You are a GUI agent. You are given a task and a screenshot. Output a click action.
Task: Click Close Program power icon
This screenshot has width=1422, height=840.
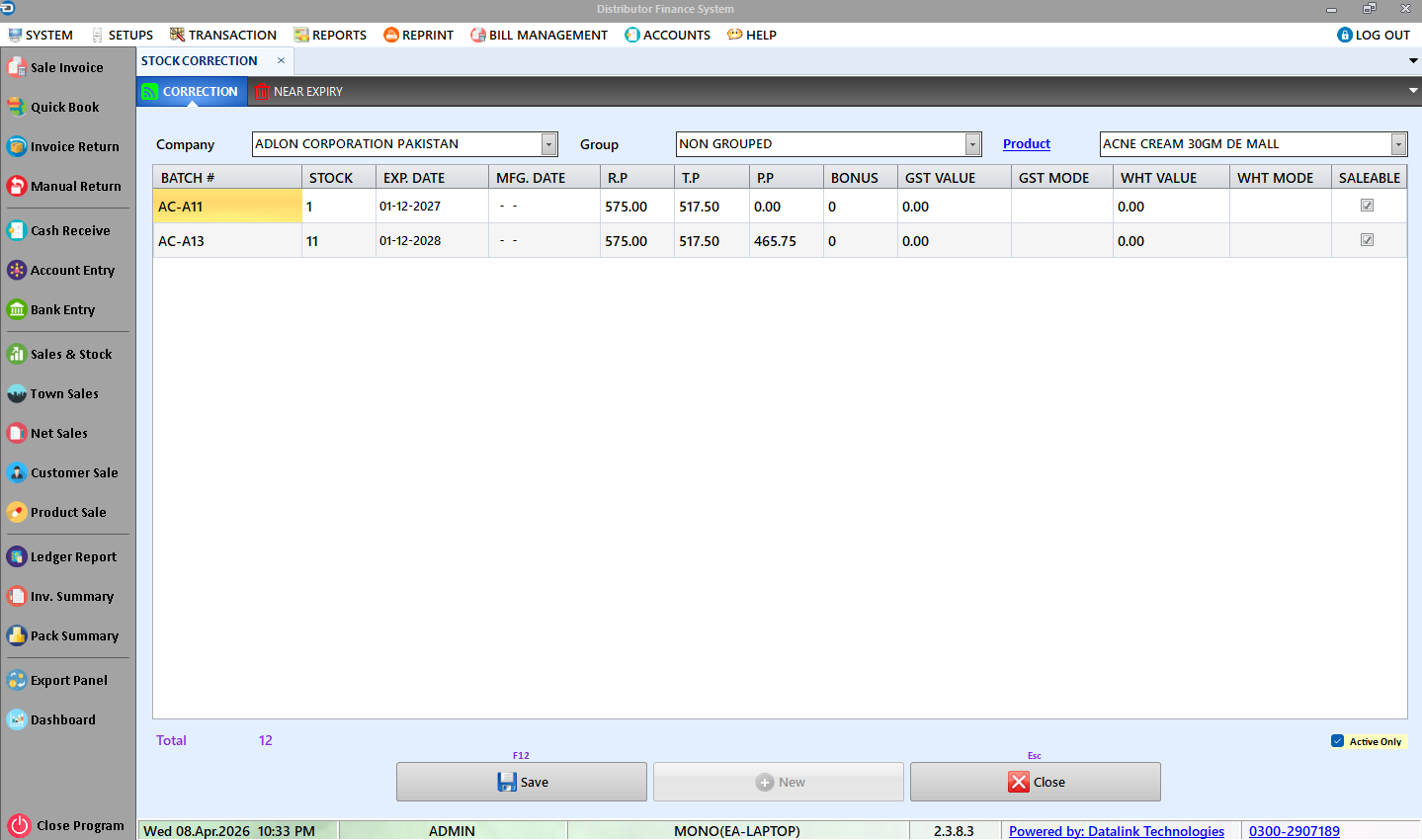click(19, 825)
